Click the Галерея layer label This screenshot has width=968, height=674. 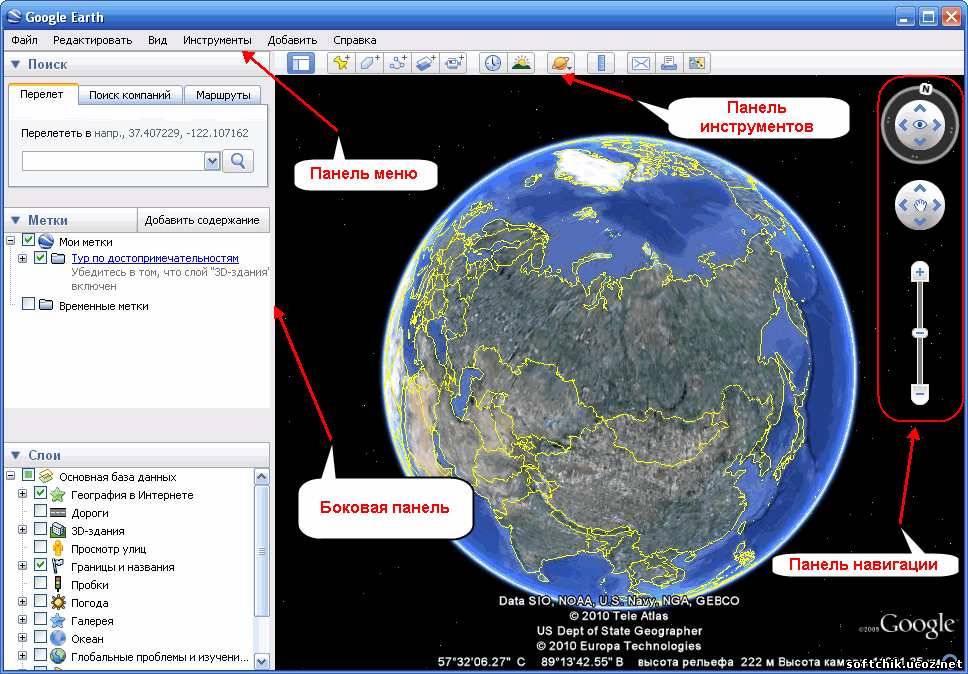92,621
